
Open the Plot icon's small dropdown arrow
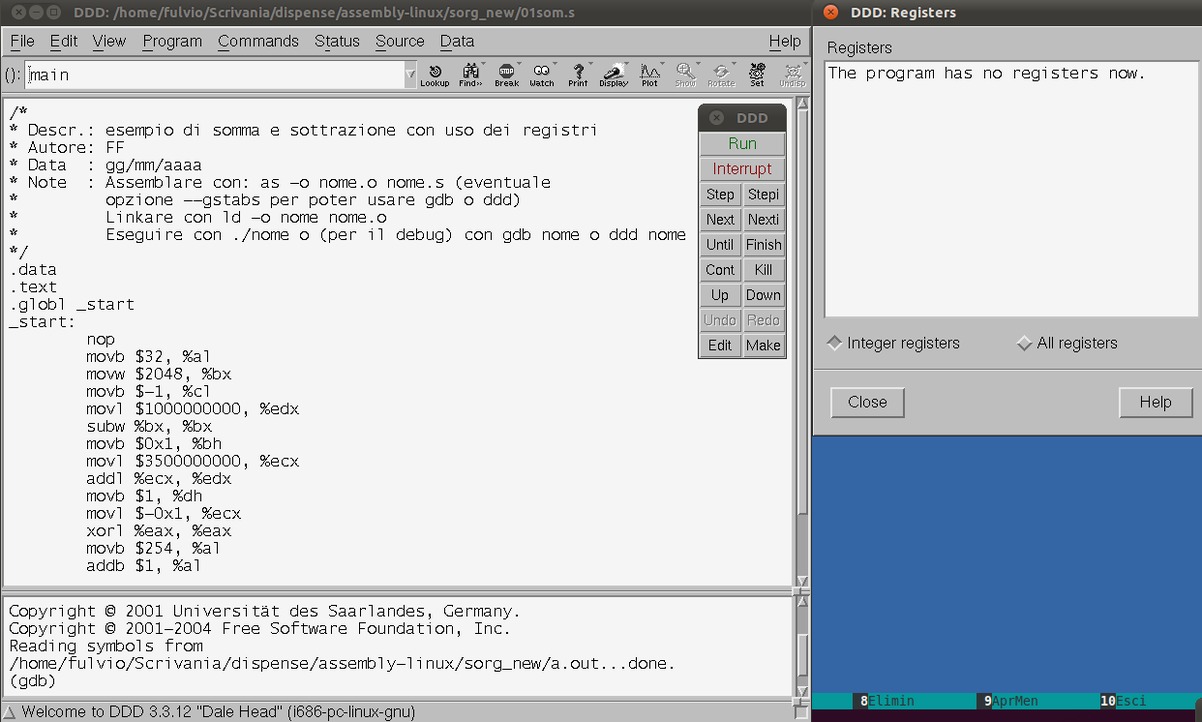point(664,65)
